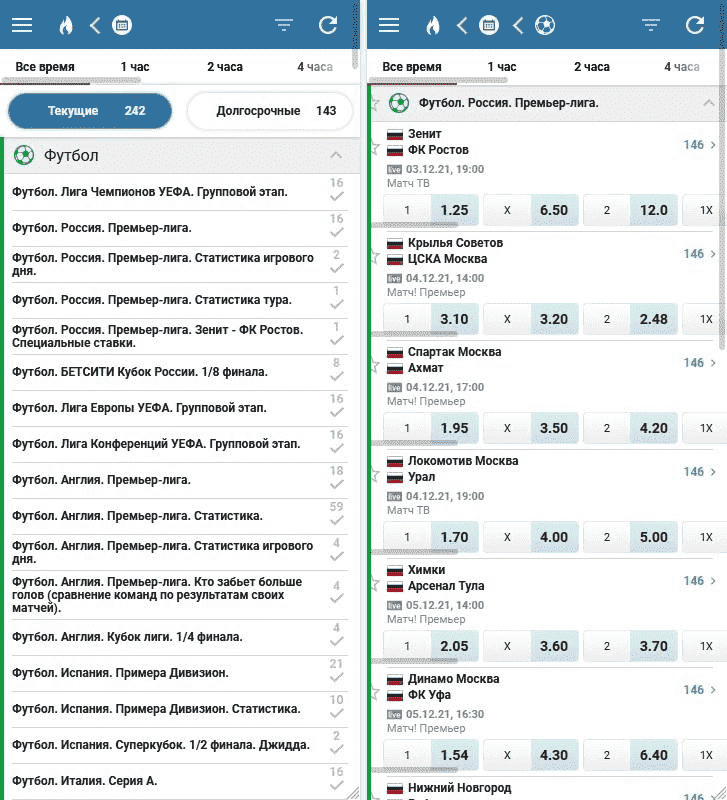Favorite the Спартак Москва - Ахмат match star
This screenshot has height=800, width=727.
[375, 365]
